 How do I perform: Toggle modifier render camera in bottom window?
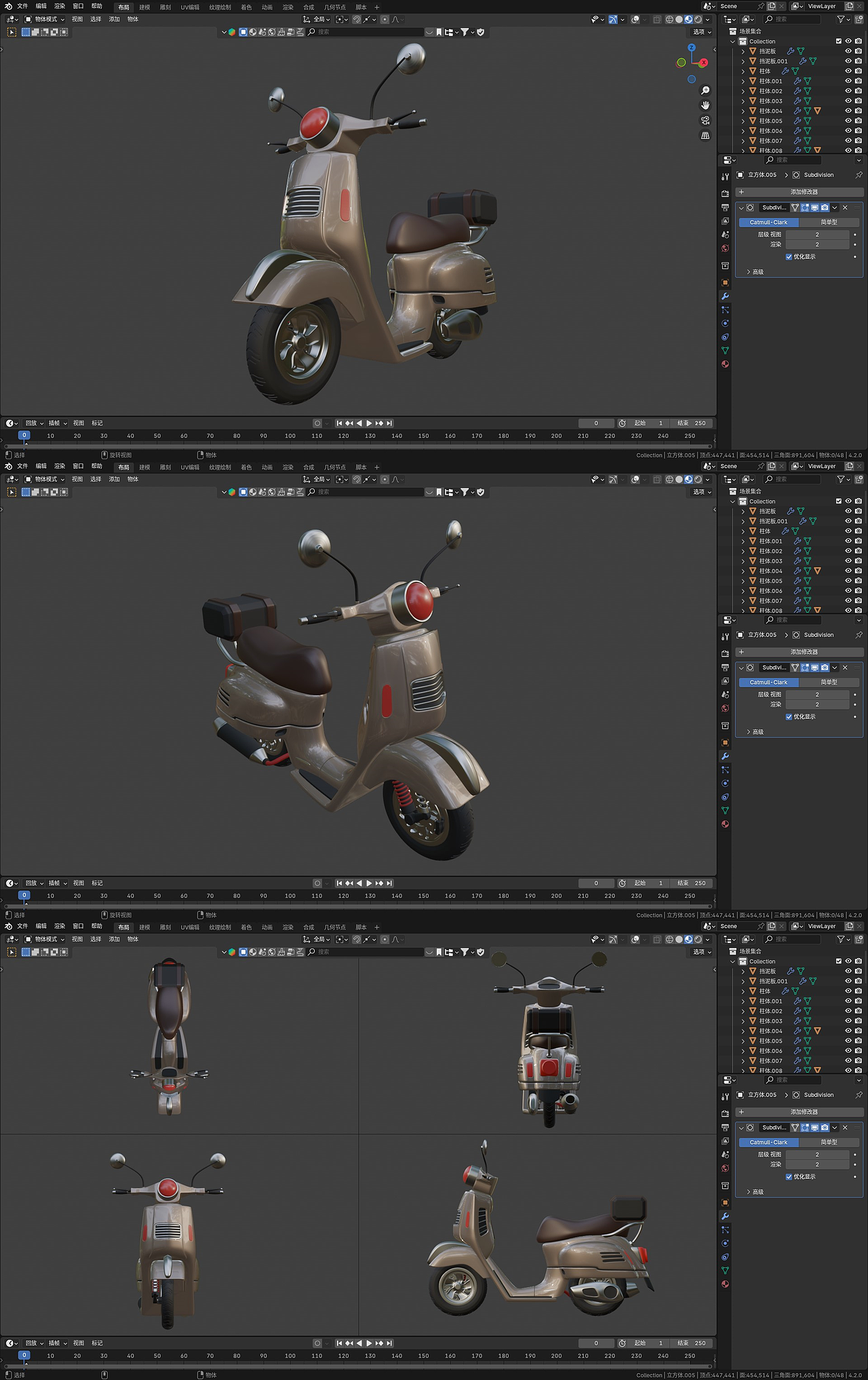tap(825, 1128)
